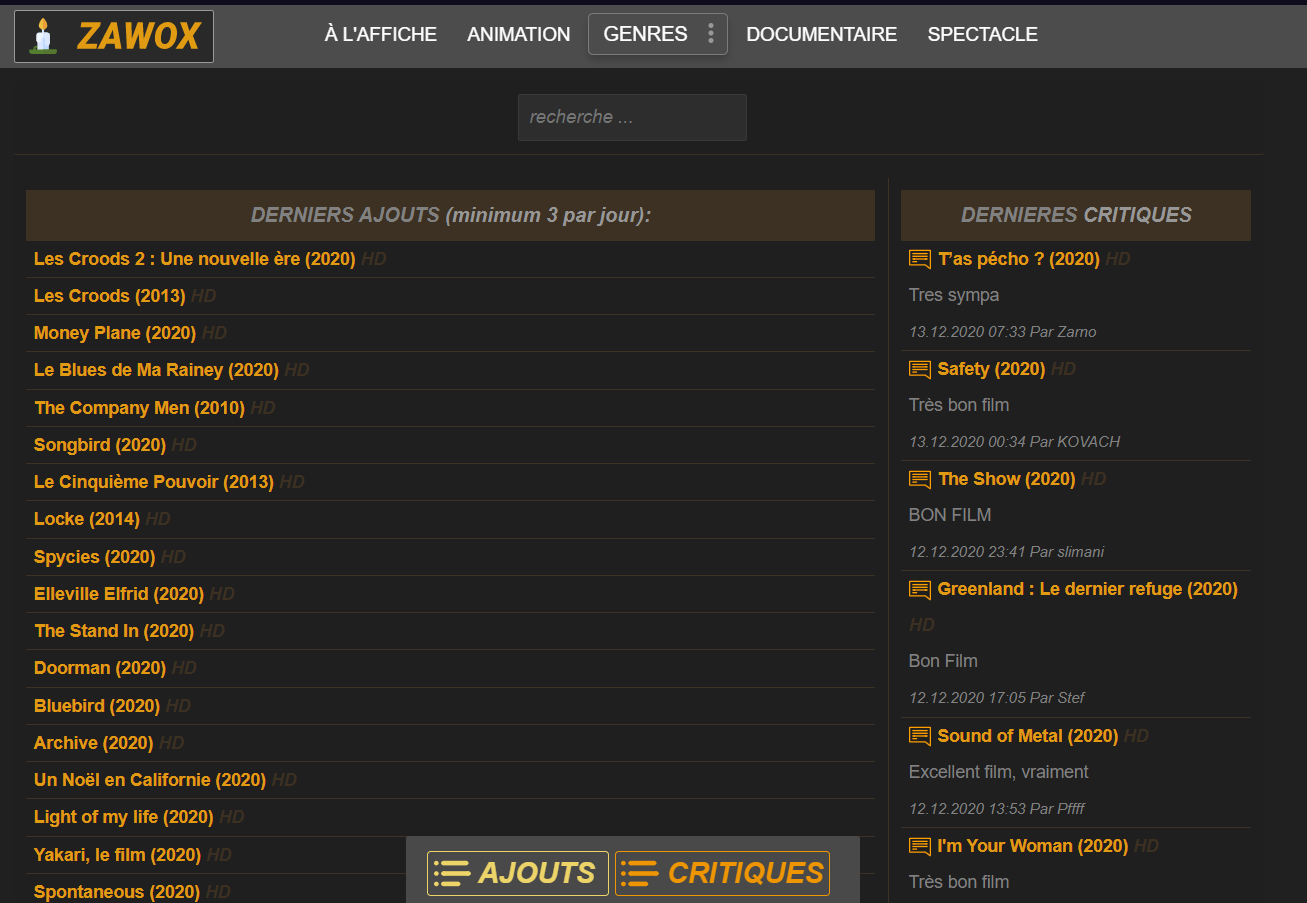Screen dimensions: 1307x903
Task: Go to the ANIMATION section
Action: pos(519,34)
